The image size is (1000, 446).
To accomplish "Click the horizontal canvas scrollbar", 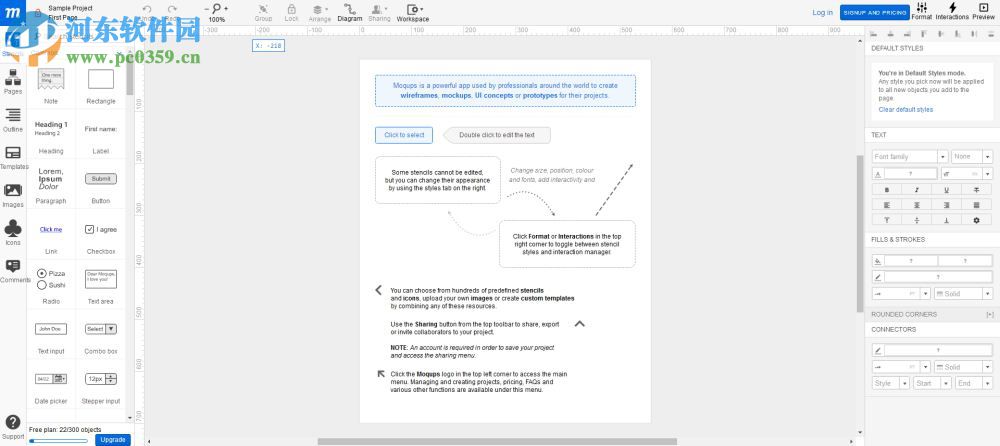I will 497,442.
